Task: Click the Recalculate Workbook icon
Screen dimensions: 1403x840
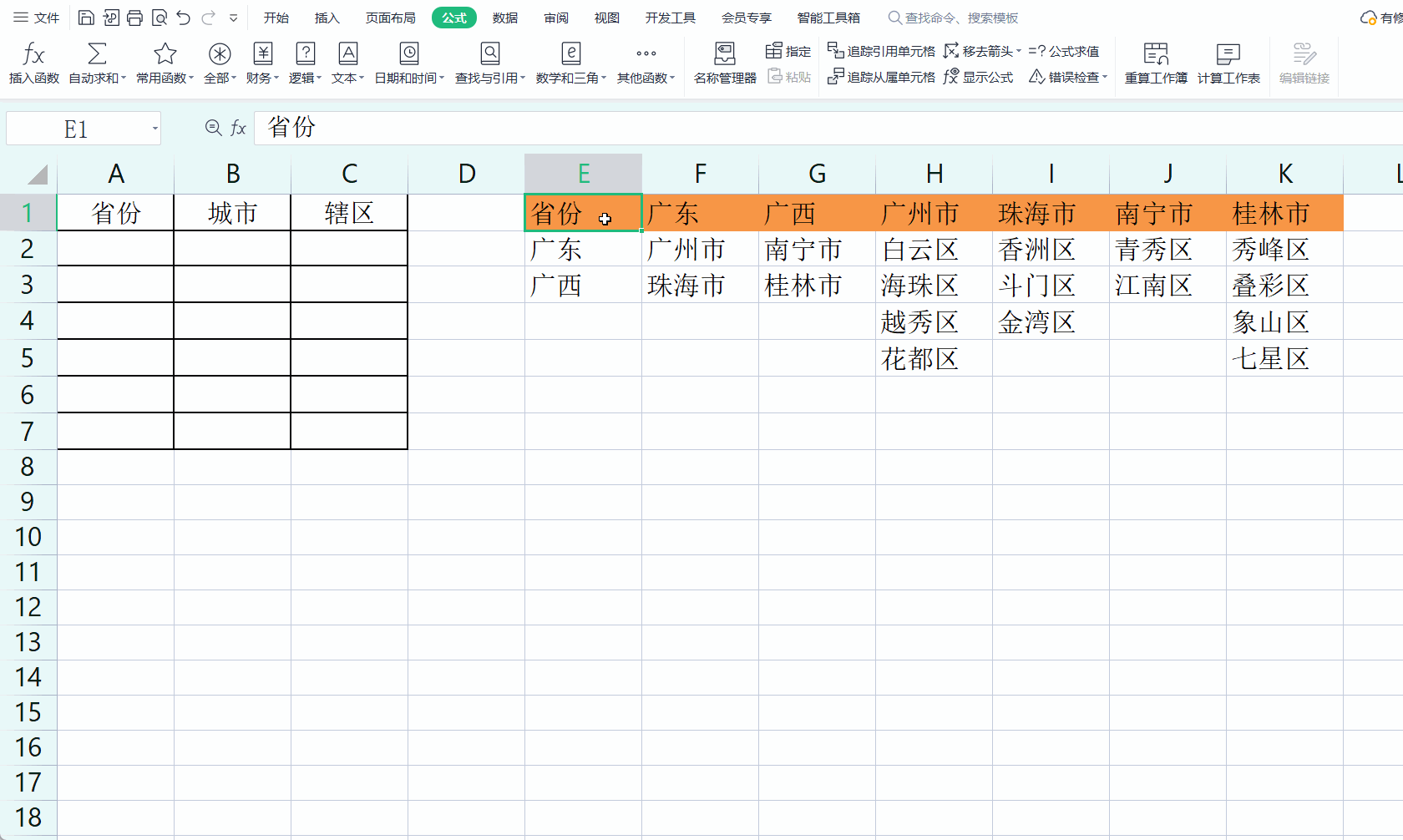Action: point(1156,54)
